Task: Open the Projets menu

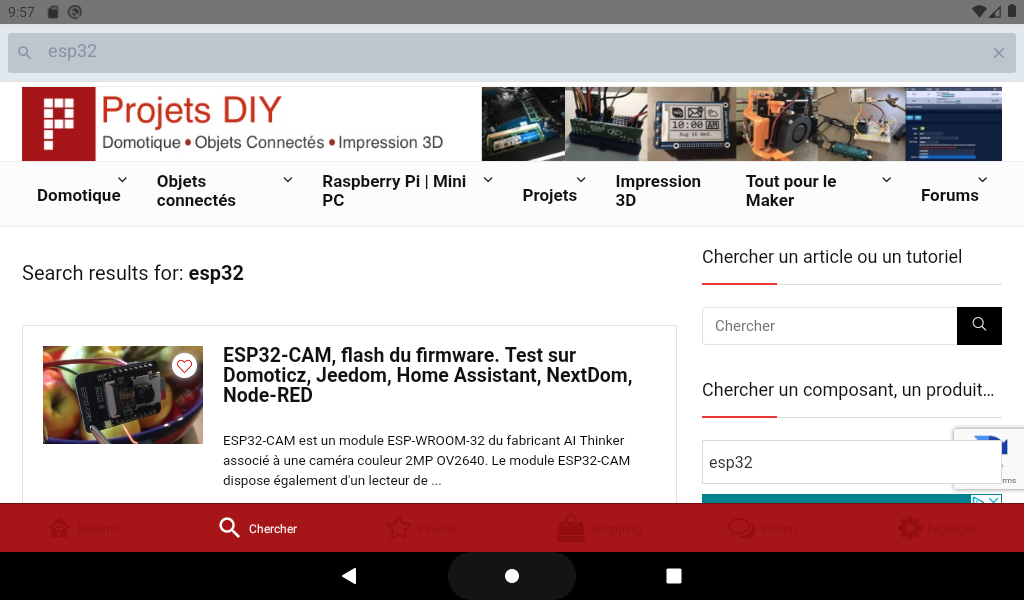Action: pos(549,195)
